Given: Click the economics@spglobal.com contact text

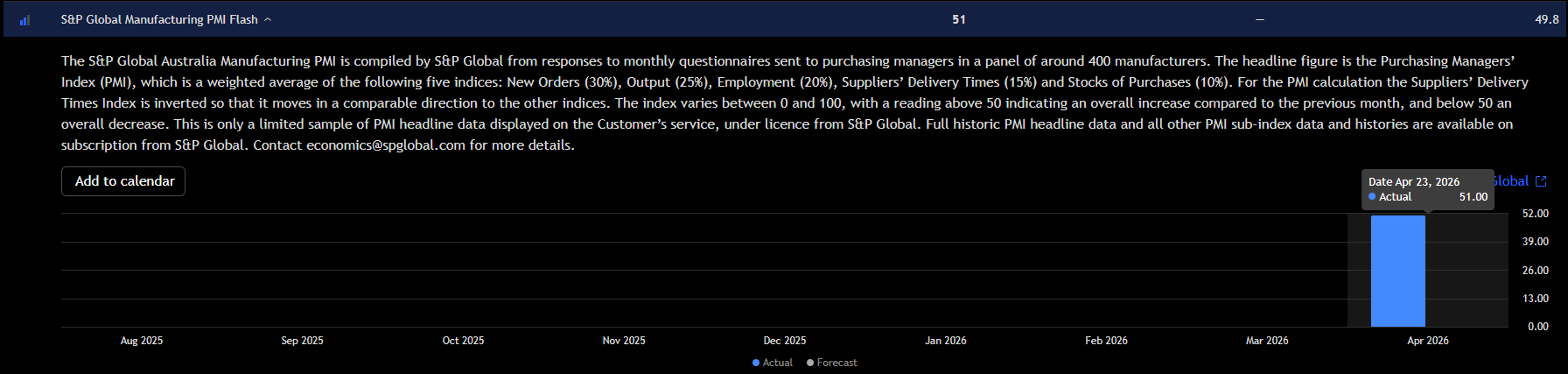Looking at the screenshot, I should [x=386, y=145].
